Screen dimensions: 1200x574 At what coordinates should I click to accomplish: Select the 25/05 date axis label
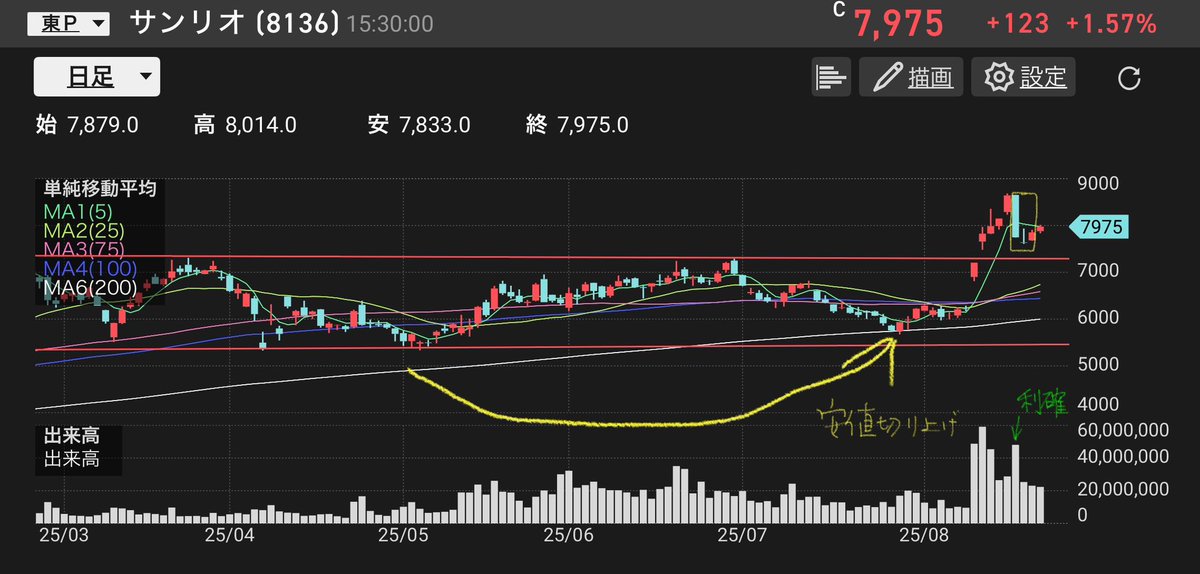pyautogui.click(x=404, y=535)
